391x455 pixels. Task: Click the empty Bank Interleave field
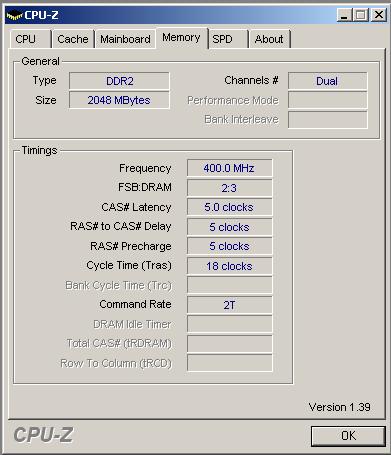tap(328, 120)
